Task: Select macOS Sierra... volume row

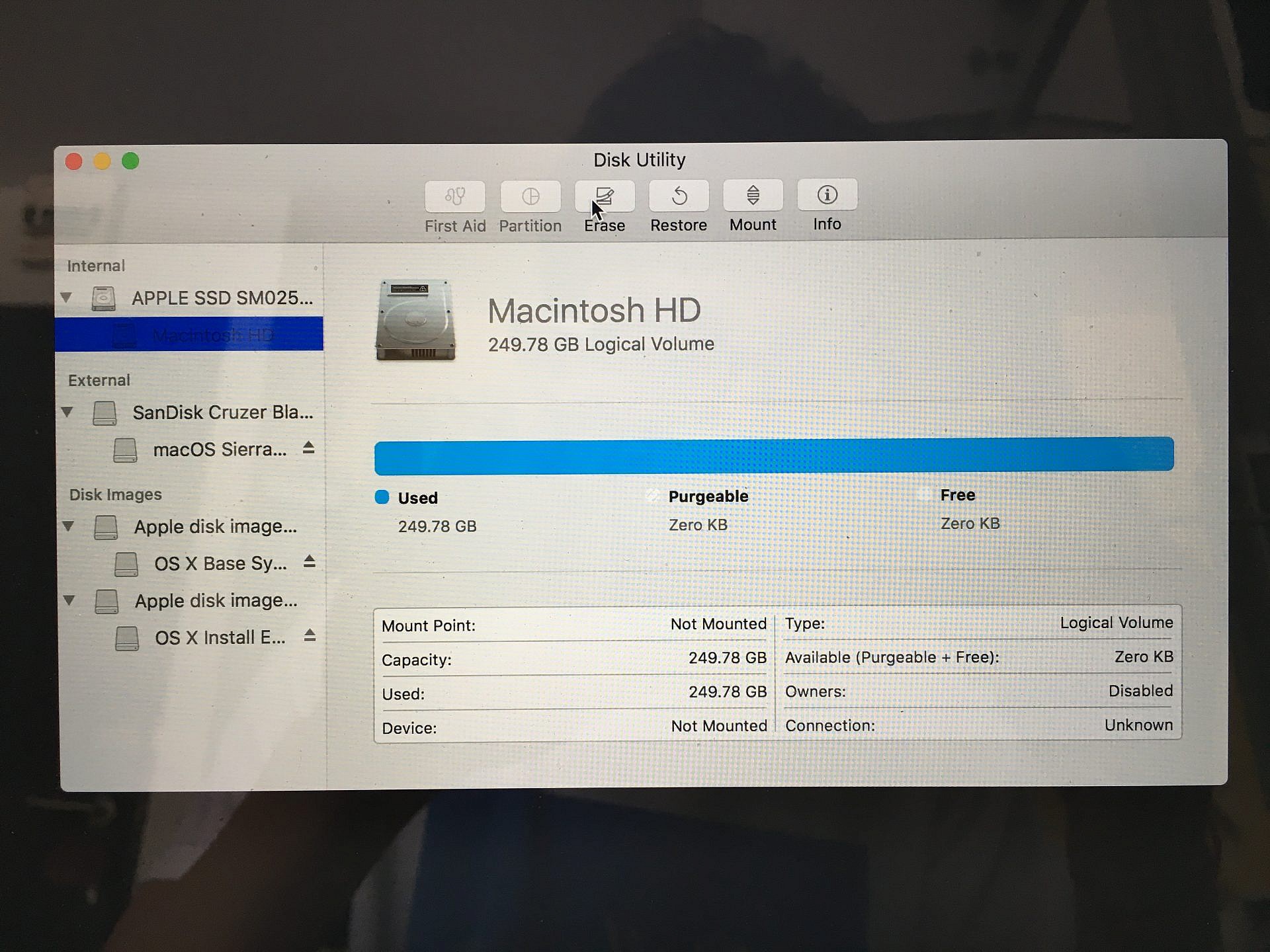Action: (x=190, y=450)
